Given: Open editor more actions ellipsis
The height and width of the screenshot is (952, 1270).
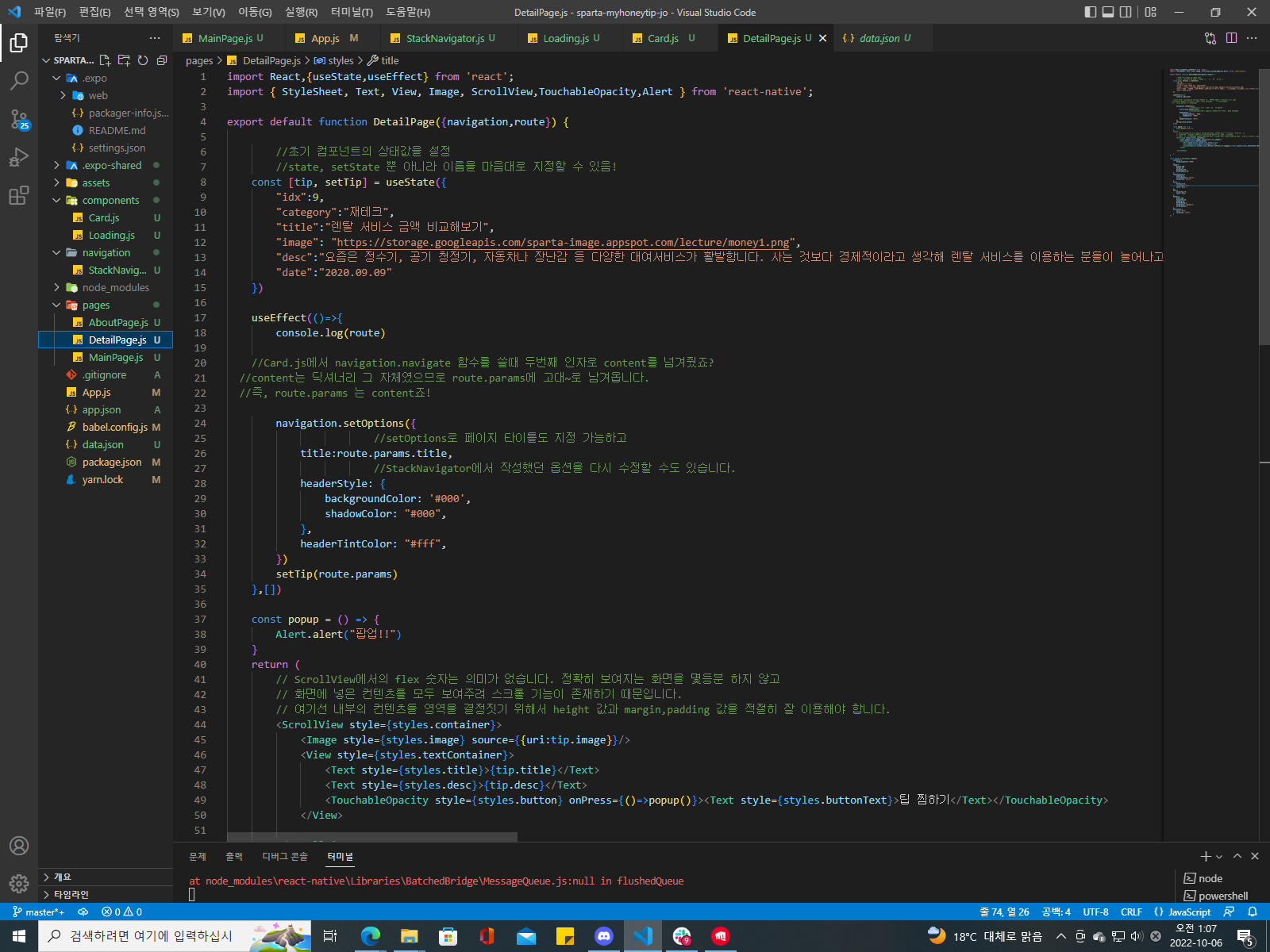Looking at the screenshot, I should 1252,38.
